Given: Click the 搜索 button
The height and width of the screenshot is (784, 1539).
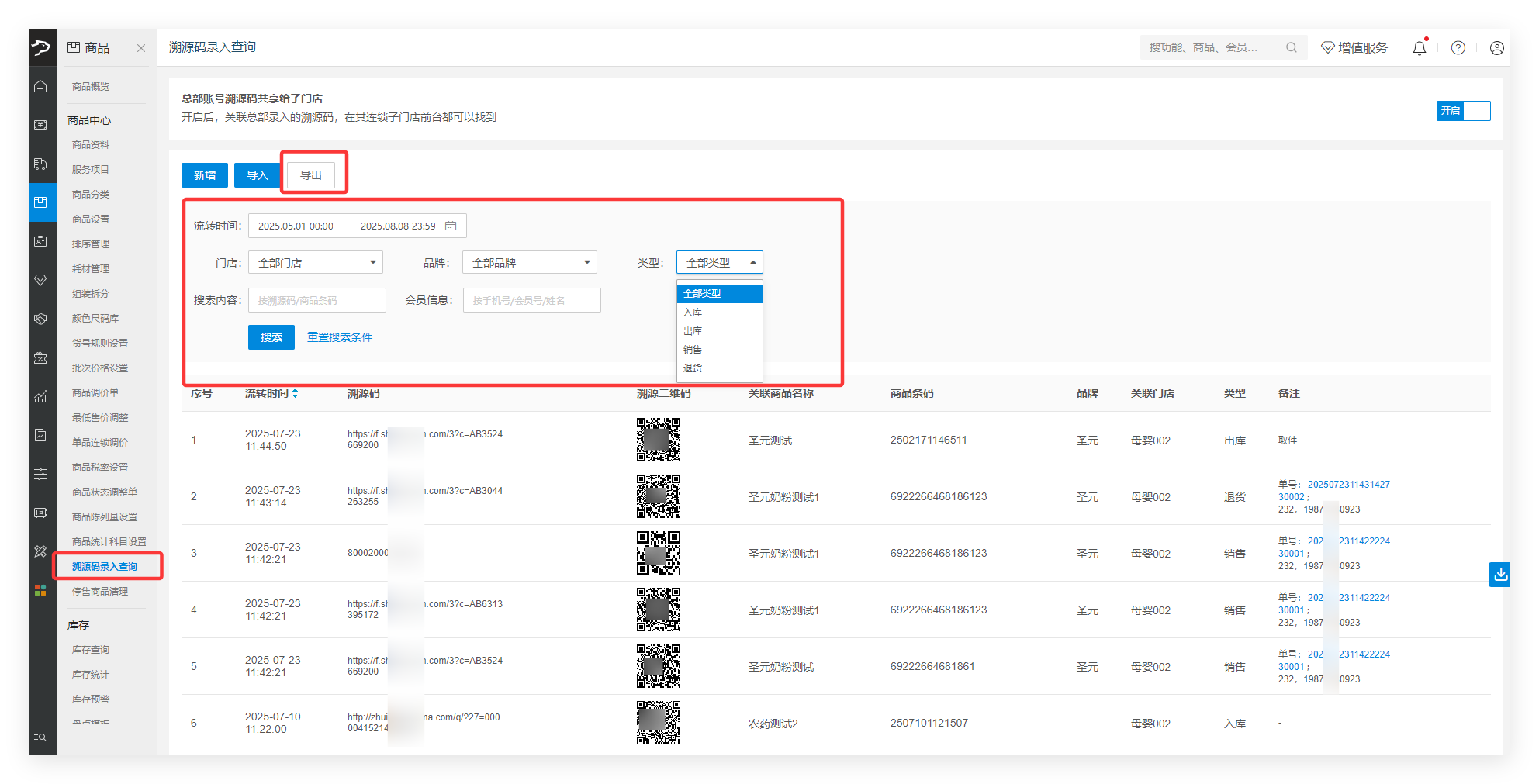Looking at the screenshot, I should [x=271, y=337].
